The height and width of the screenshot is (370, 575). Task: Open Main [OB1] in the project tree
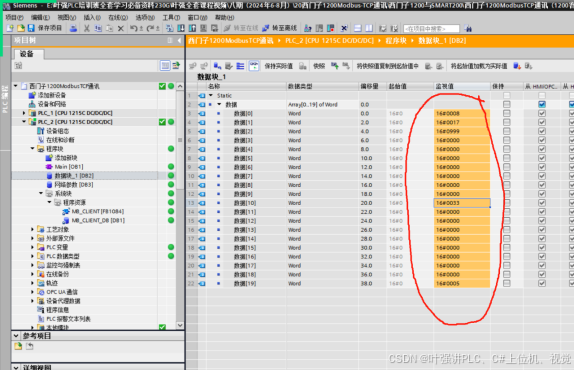click(x=69, y=166)
